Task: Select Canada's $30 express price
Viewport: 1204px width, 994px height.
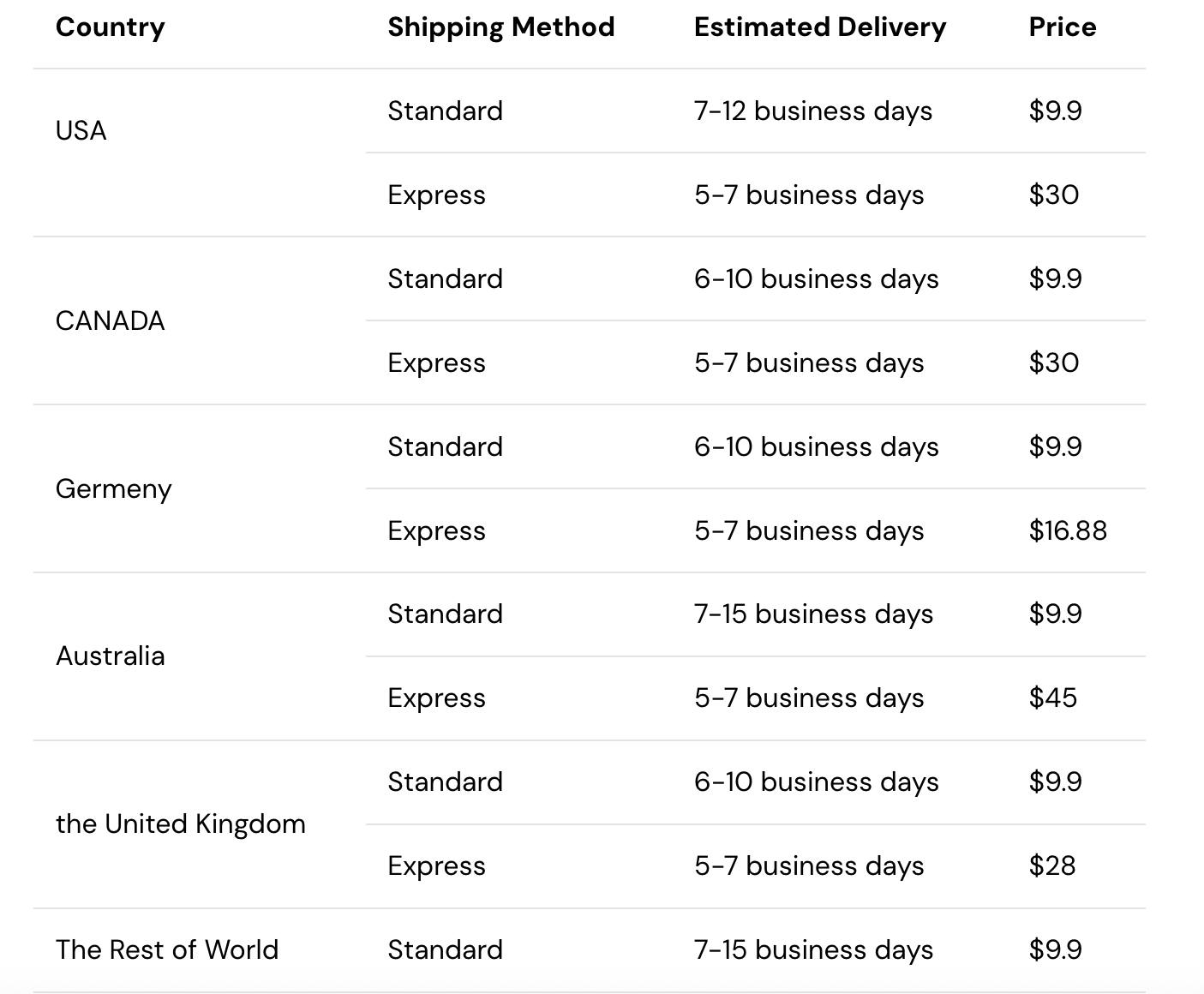Action: [1053, 363]
